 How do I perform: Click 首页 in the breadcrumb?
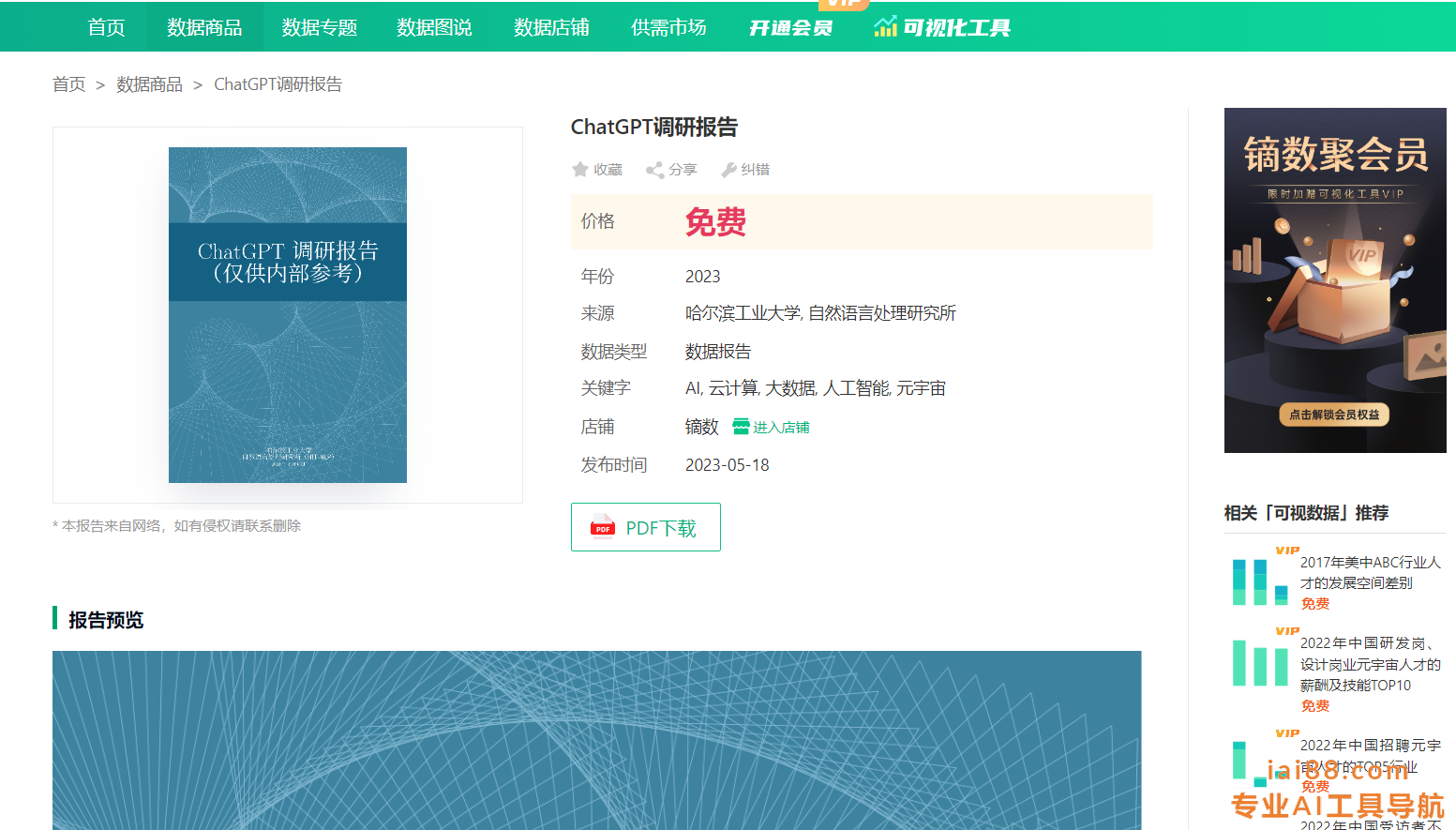pyautogui.click(x=68, y=84)
